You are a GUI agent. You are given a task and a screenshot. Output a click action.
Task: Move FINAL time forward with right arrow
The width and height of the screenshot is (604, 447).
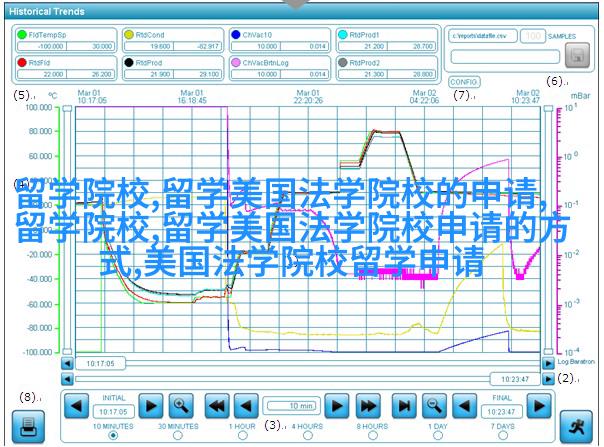539,406
